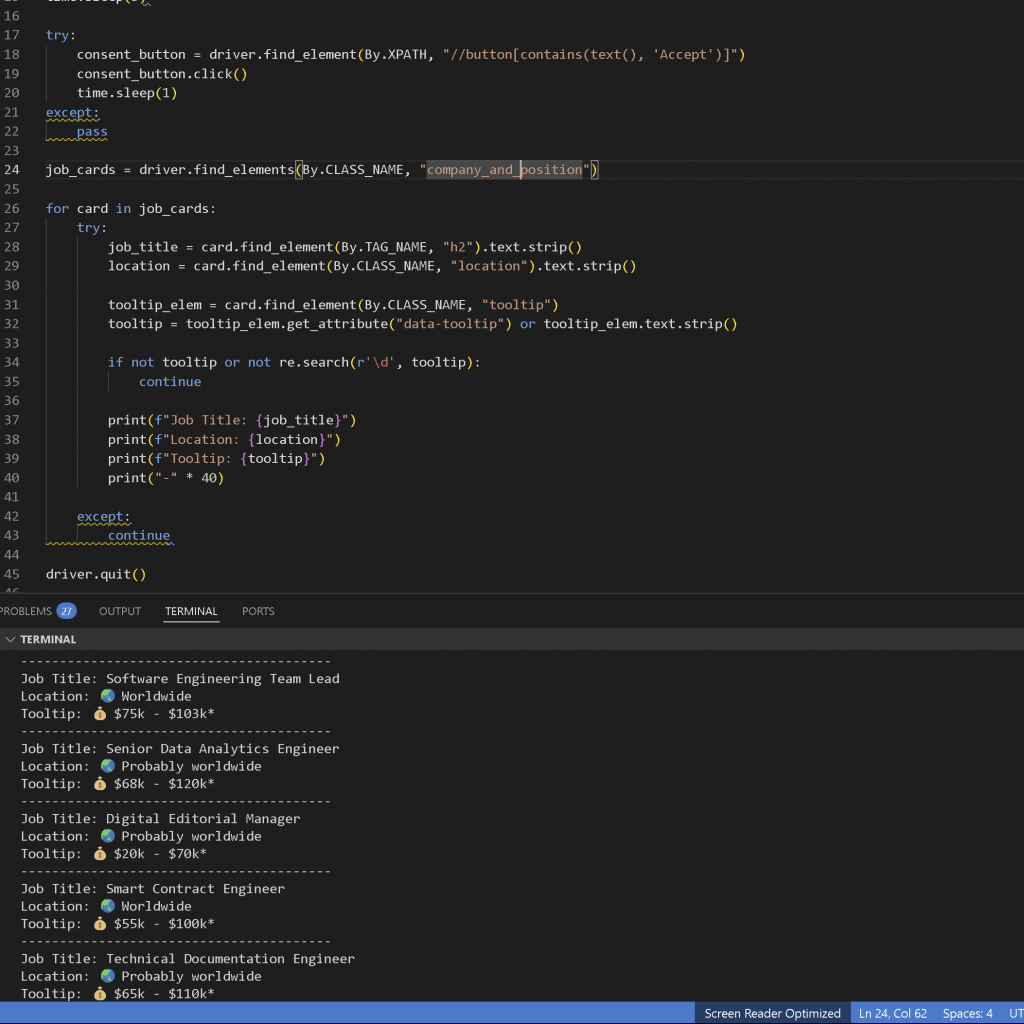Screen dimensions: 1024x1024
Task: Collapse the TERMINAL section chevron
Action: pyautogui.click(x=10, y=639)
